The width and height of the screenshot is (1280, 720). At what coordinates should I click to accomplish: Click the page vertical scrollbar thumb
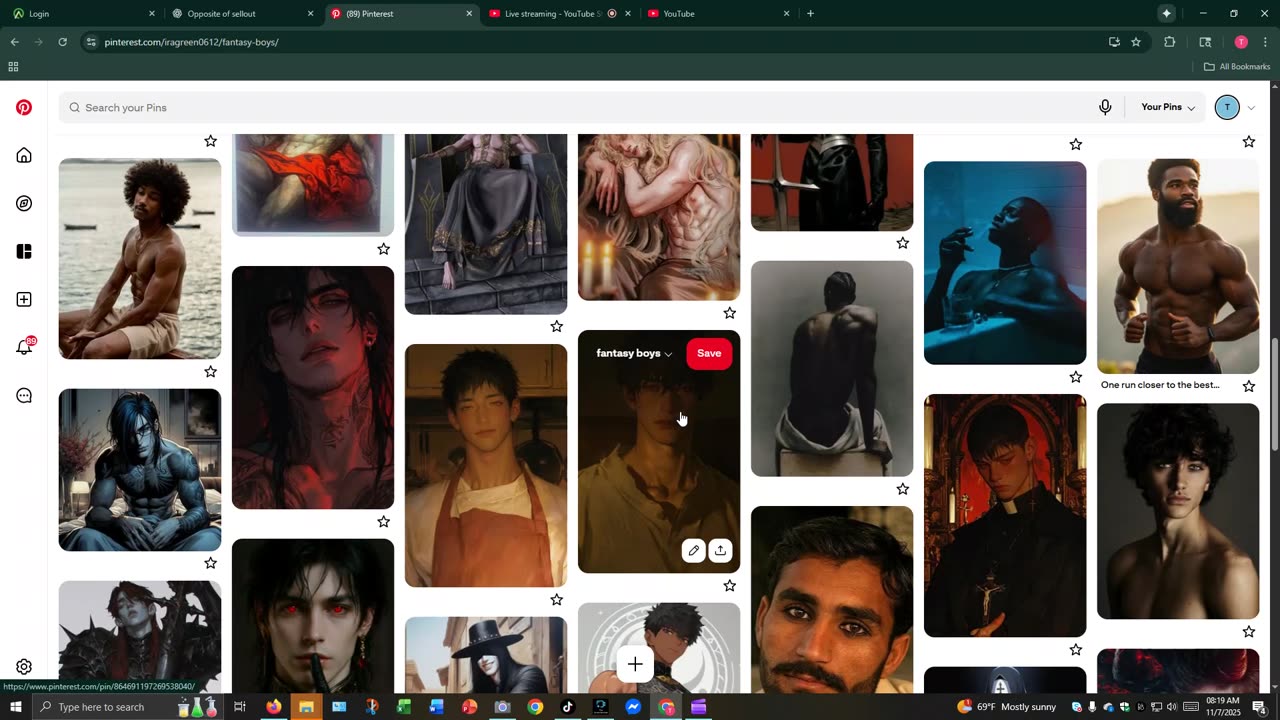click(x=1274, y=395)
